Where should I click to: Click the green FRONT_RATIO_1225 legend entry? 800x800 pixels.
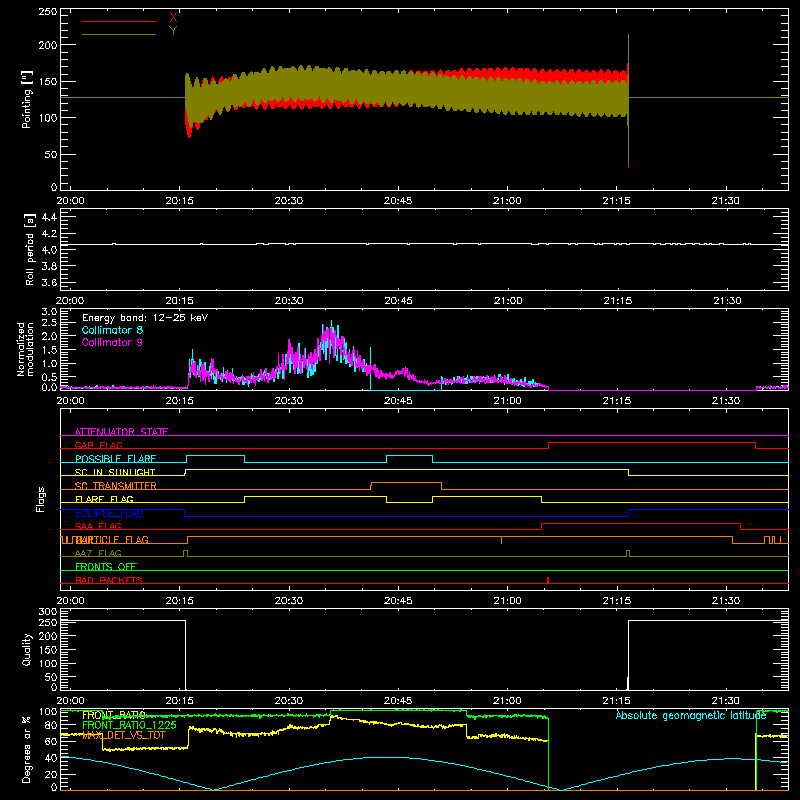point(129,725)
